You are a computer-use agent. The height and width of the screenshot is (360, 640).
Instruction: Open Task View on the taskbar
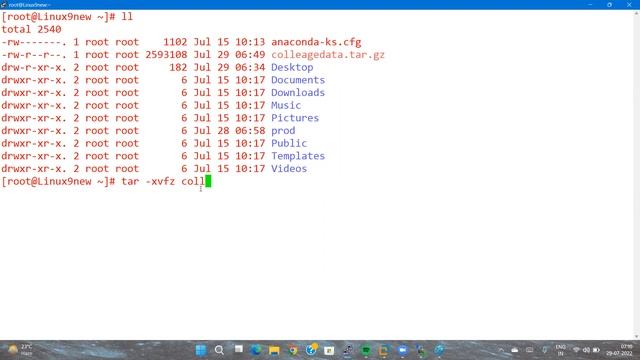(238, 349)
